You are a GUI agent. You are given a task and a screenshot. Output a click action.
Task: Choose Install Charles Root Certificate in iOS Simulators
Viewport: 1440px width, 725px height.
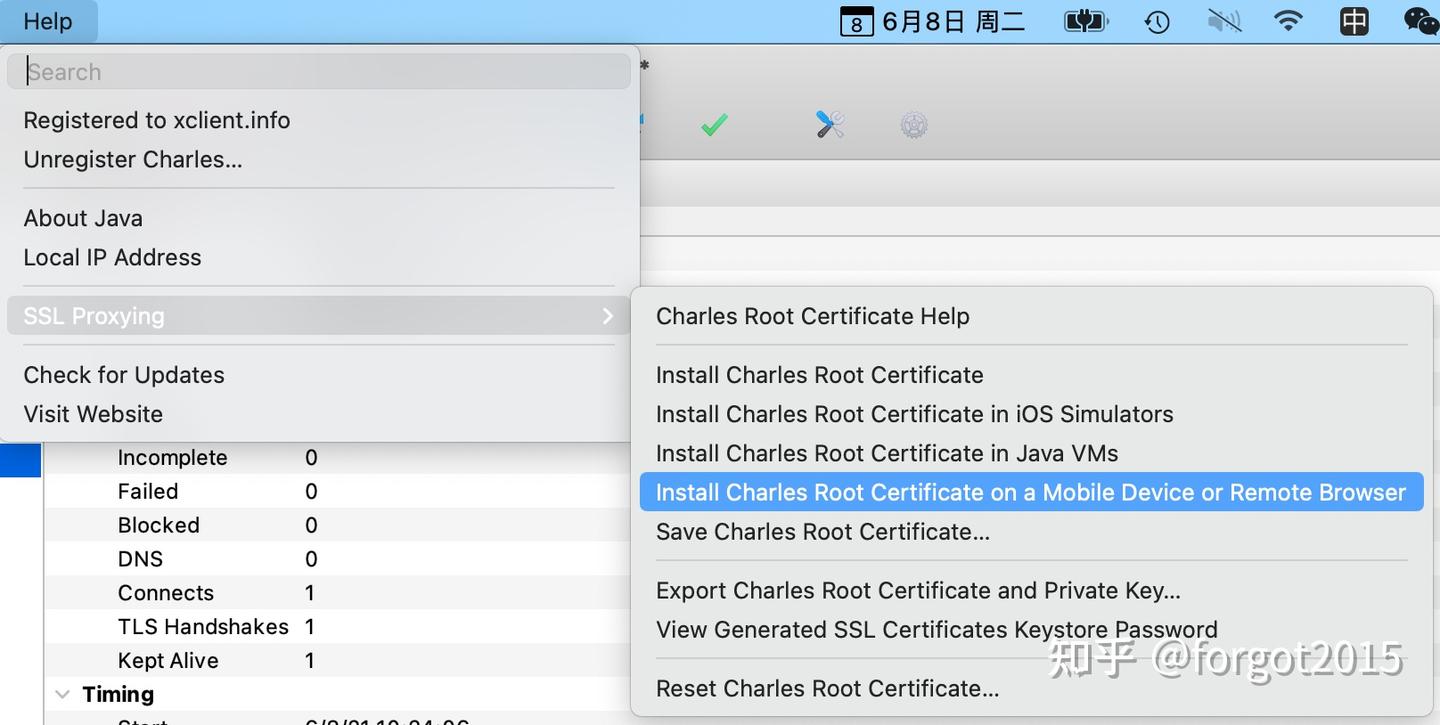[x=914, y=413]
